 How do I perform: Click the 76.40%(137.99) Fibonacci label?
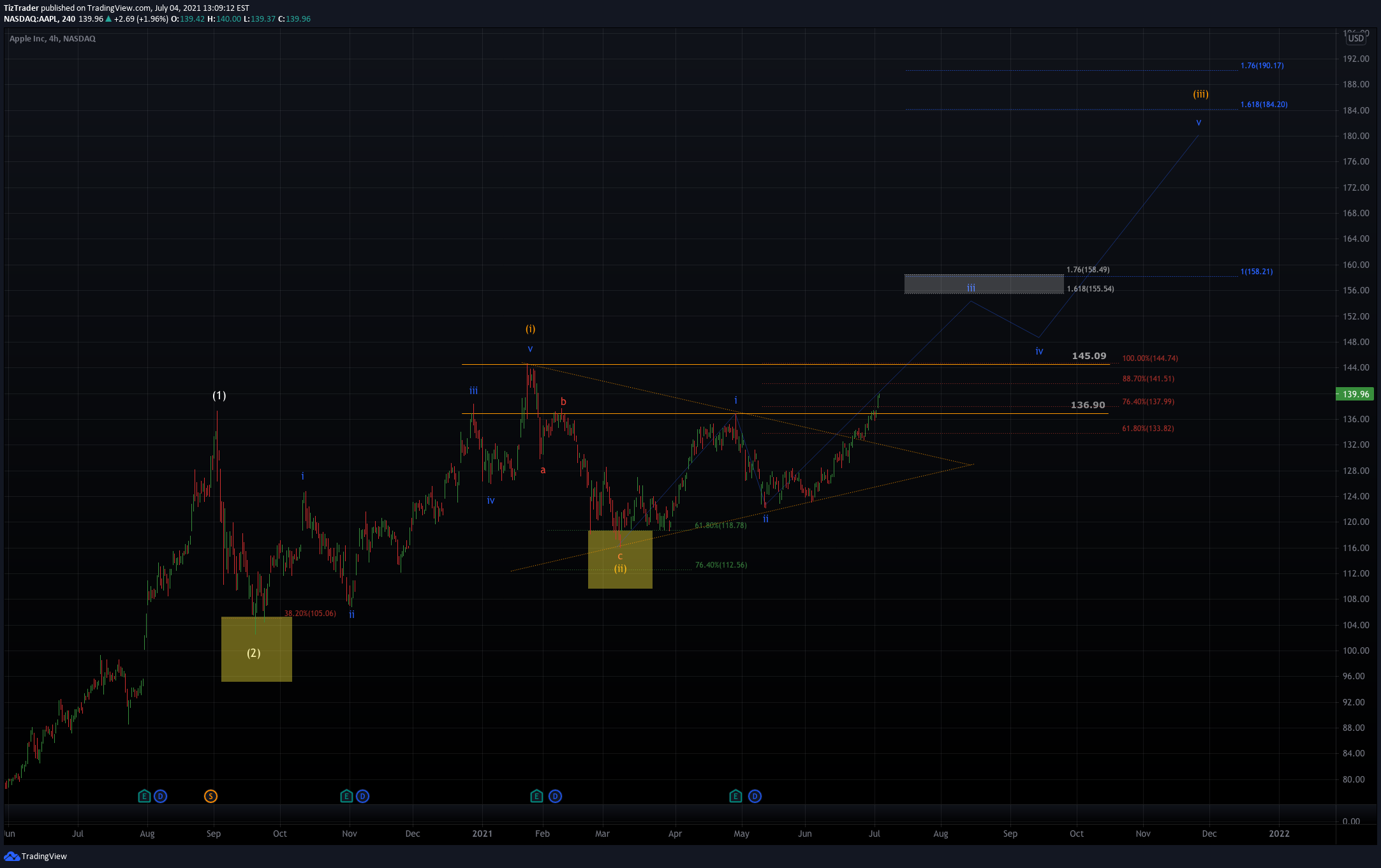tap(1148, 401)
